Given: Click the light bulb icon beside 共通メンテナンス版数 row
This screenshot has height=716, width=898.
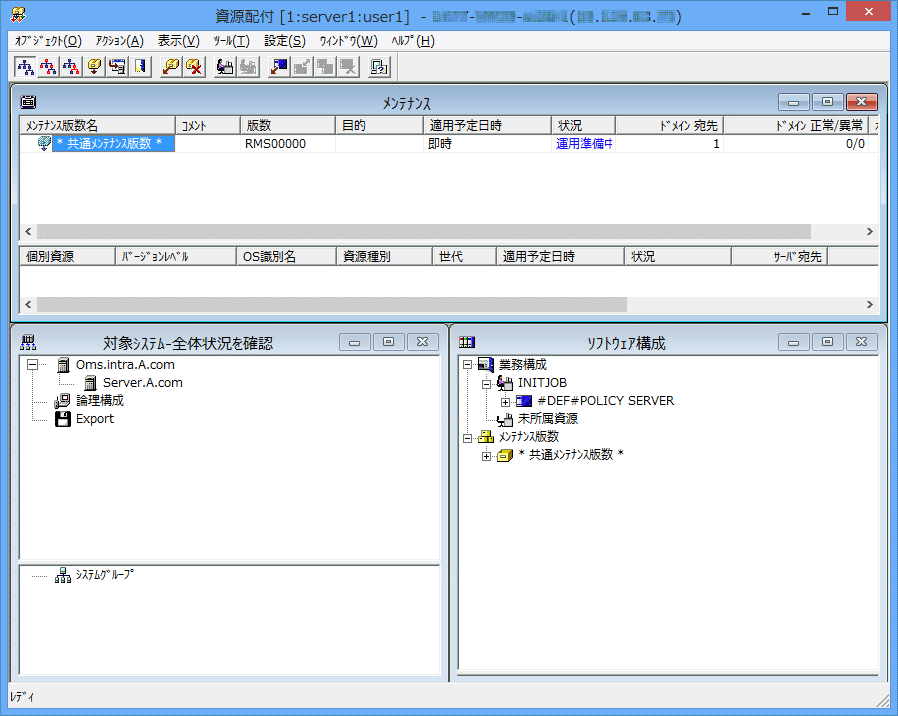Looking at the screenshot, I should point(44,144).
